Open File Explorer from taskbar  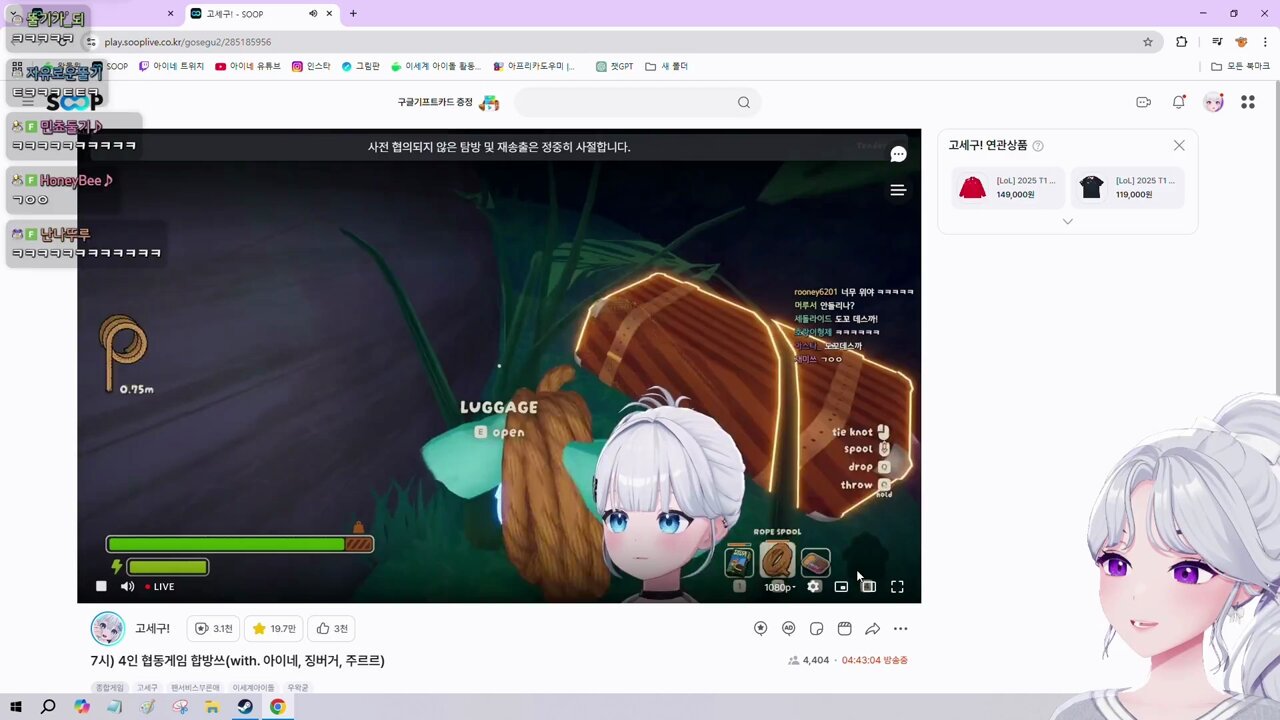[212, 707]
